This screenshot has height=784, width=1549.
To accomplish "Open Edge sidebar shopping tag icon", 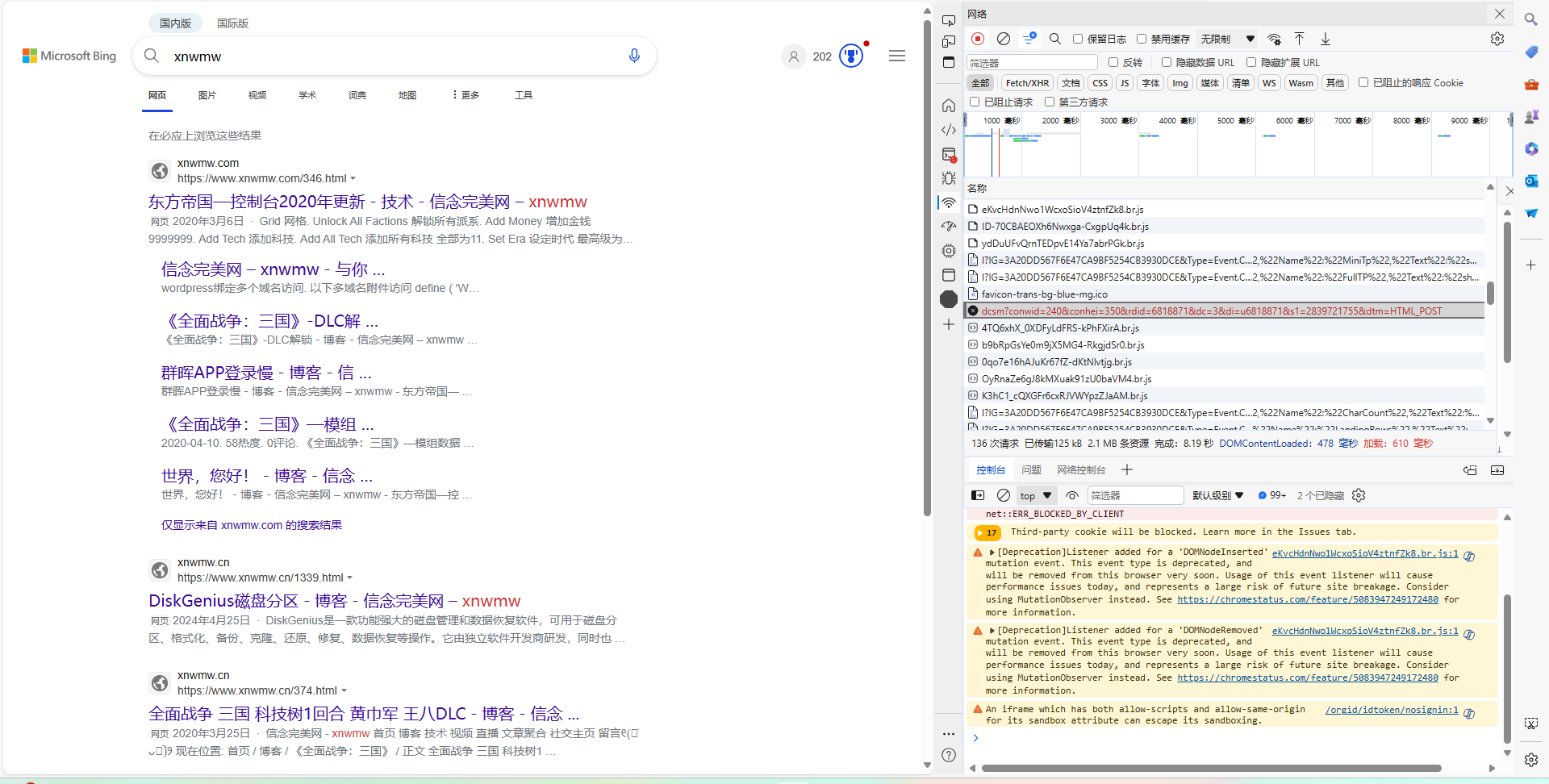I will coord(1531,52).
